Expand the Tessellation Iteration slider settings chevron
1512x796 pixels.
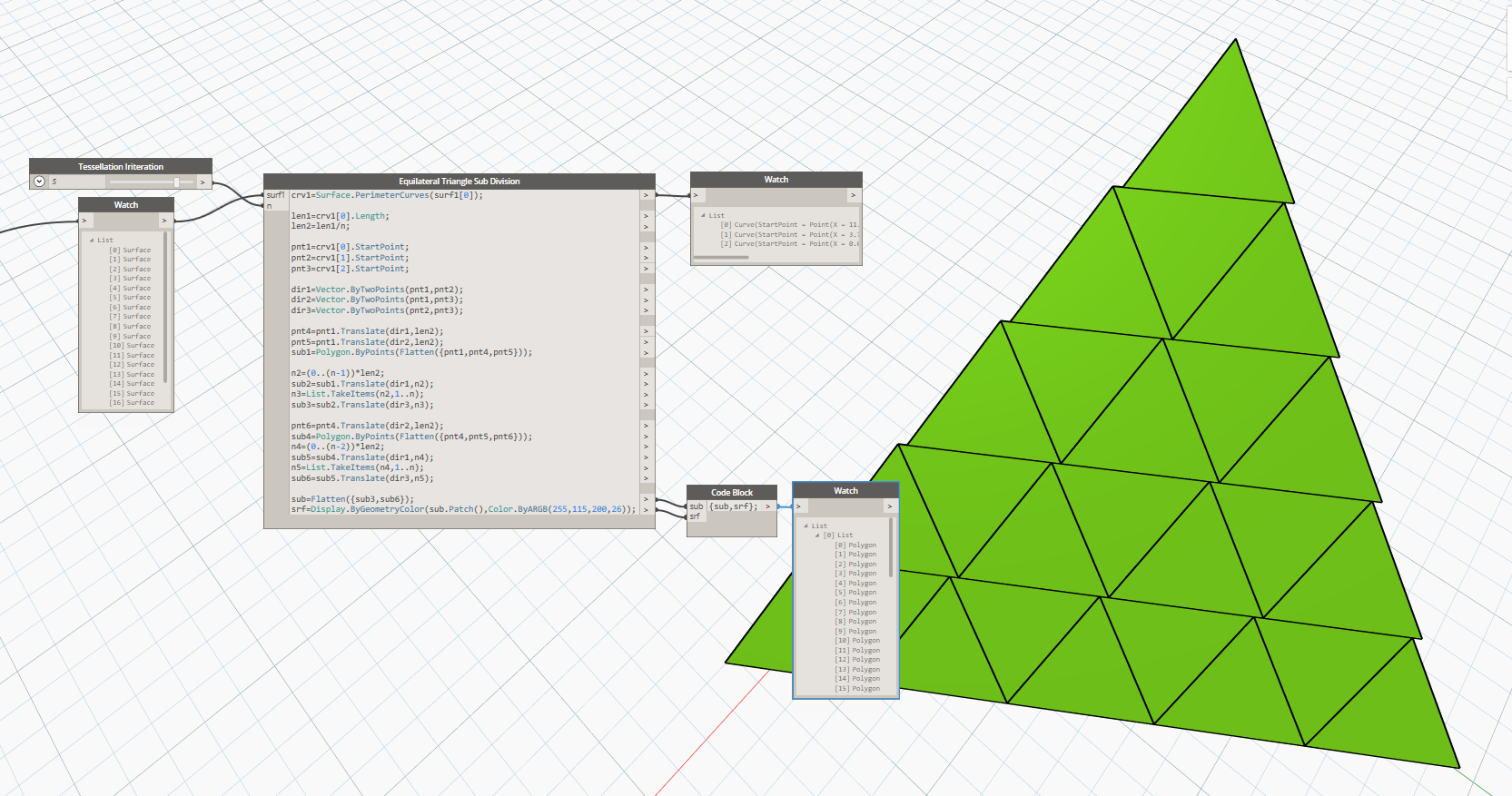tap(39, 182)
